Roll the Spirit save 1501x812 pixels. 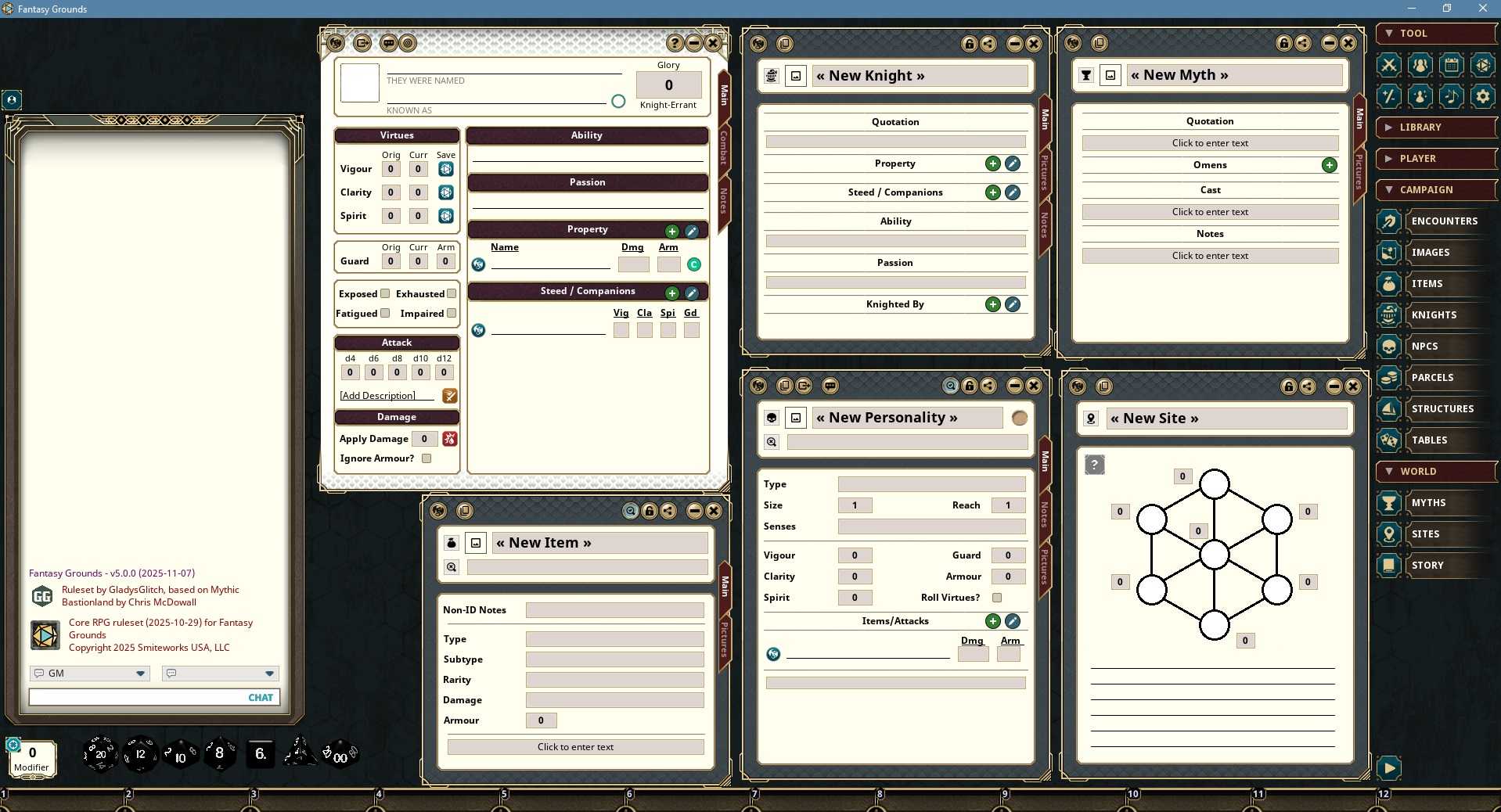point(446,216)
